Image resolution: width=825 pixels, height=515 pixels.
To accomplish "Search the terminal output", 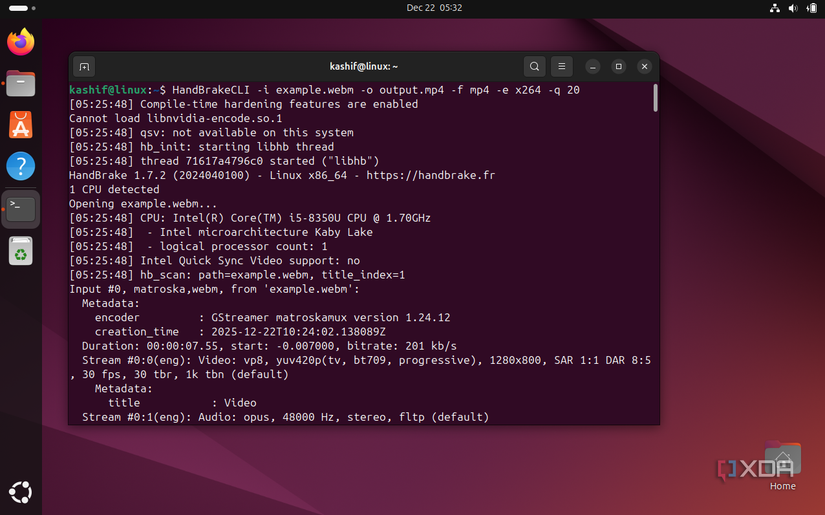I will click(534, 67).
